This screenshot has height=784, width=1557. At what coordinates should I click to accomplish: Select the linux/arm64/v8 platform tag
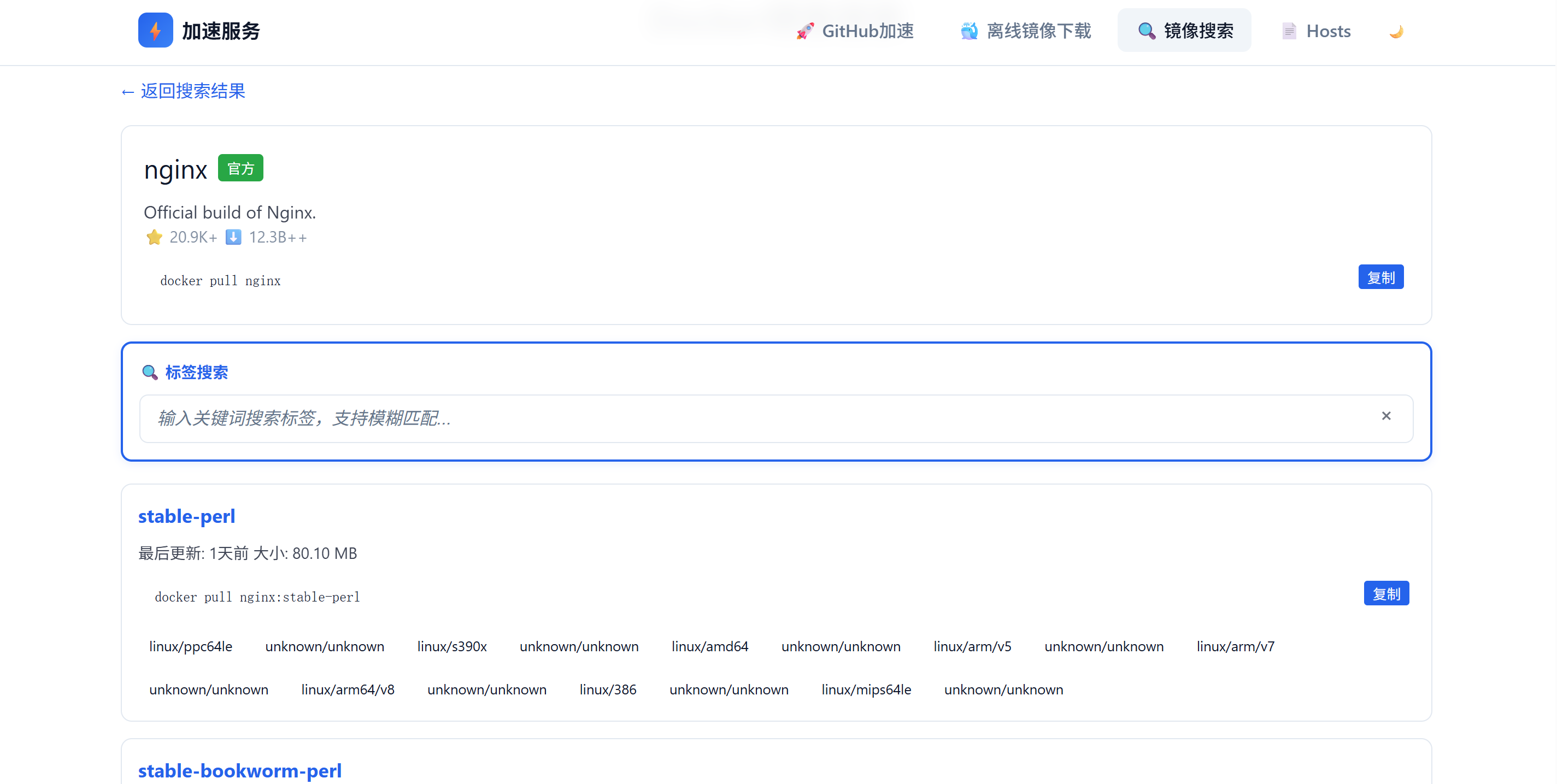click(x=348, y=689)
